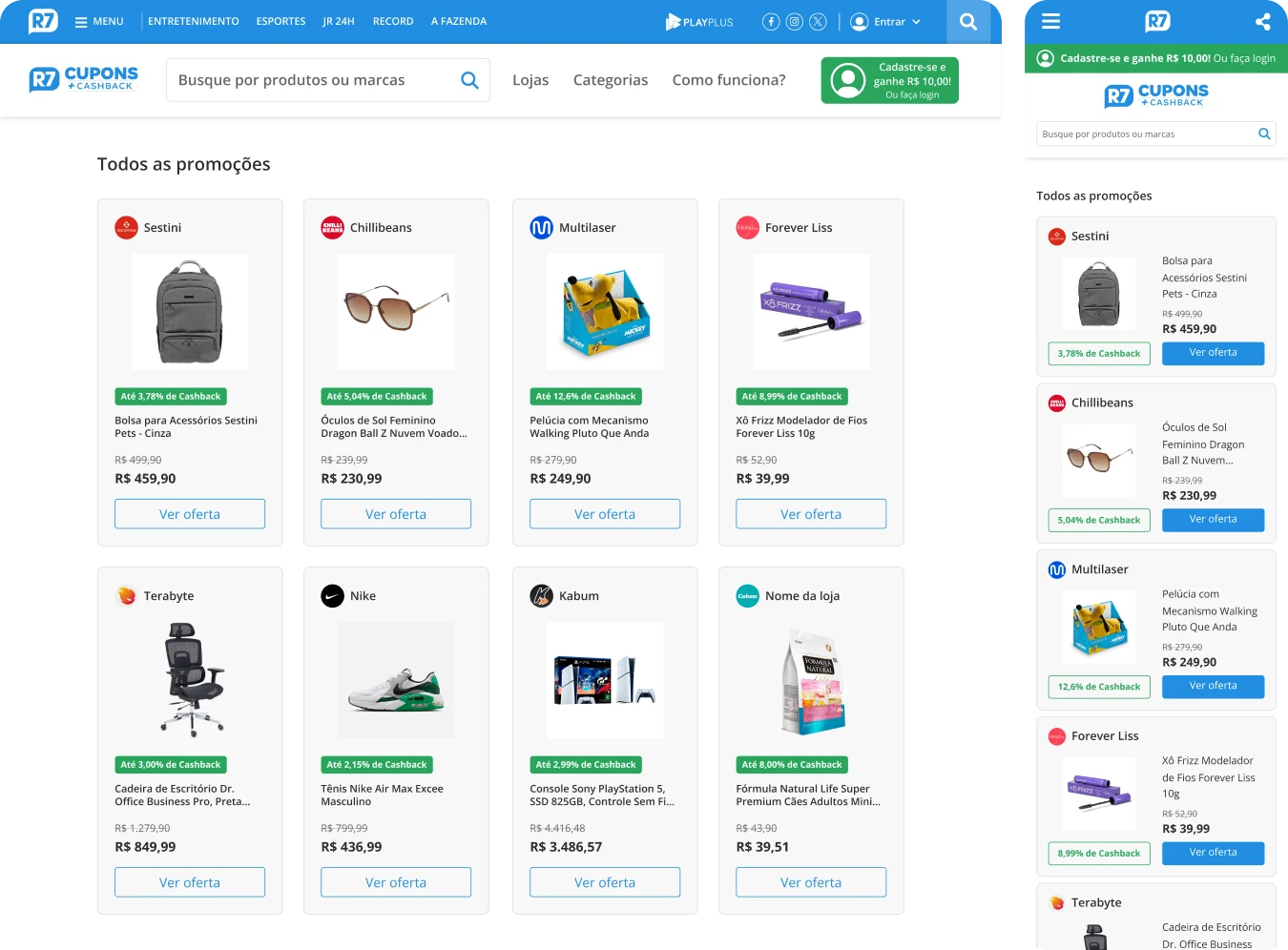Click Ver oferta on desktop Sestini card
This screenshot has width=1288, height=950.
point(190,514)
